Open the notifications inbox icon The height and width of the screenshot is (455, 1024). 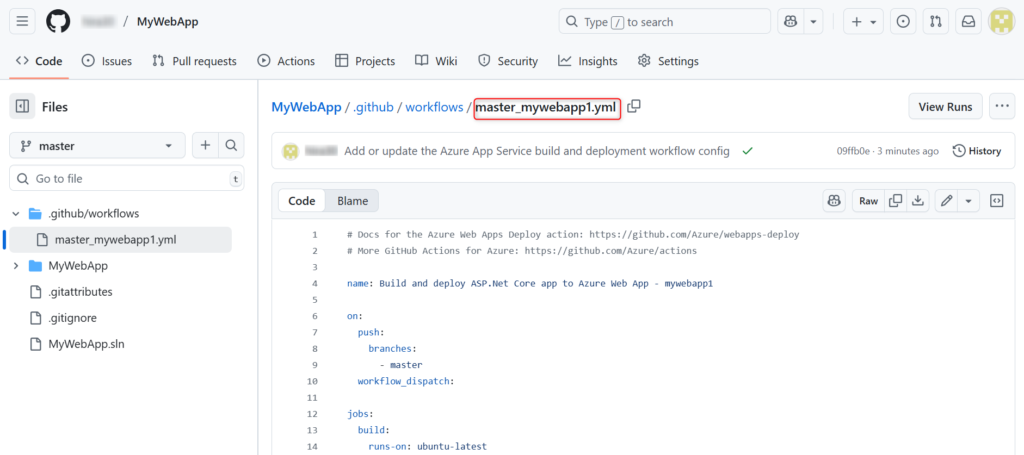tap(968, 22)
